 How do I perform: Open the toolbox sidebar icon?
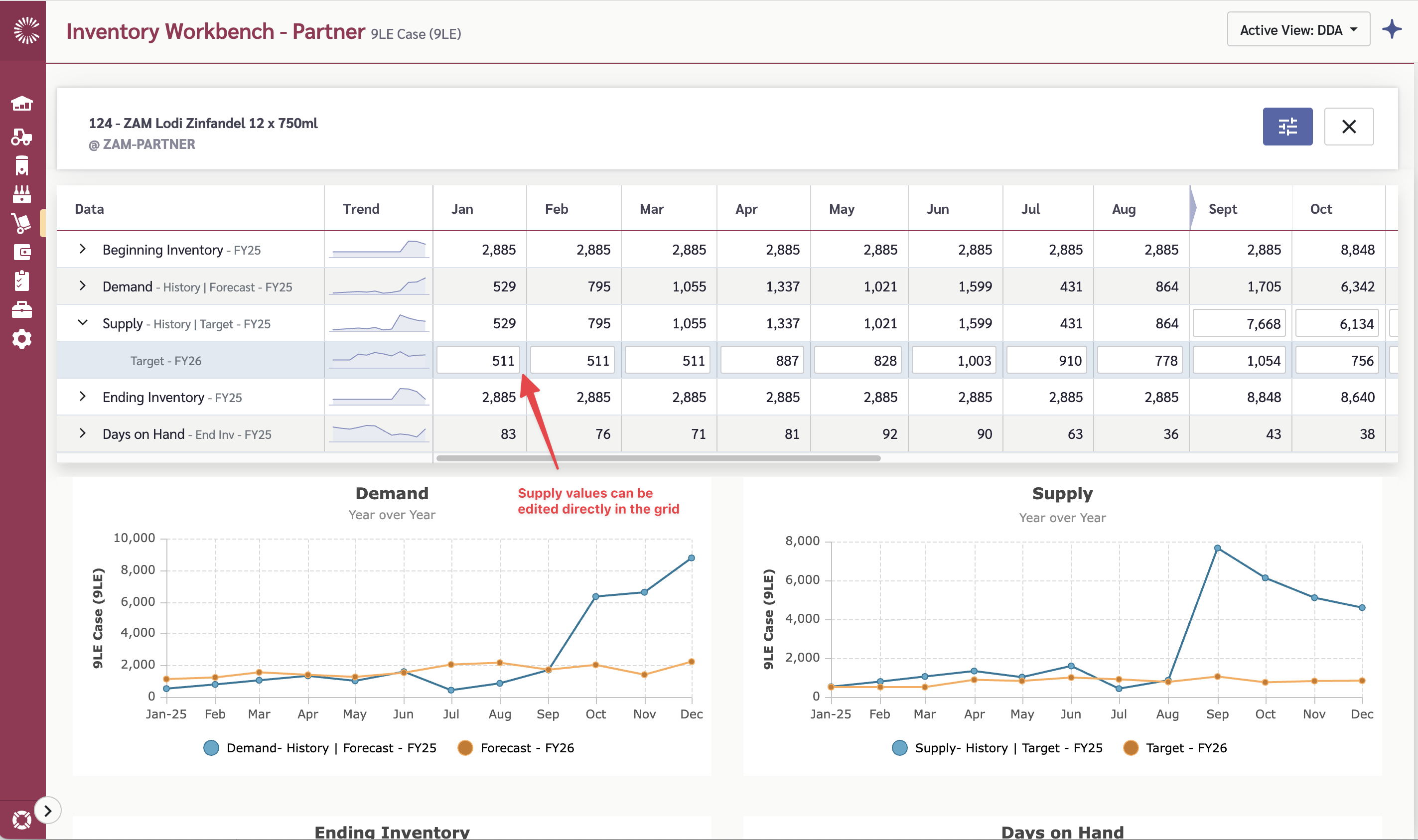(x=22, y=309)
